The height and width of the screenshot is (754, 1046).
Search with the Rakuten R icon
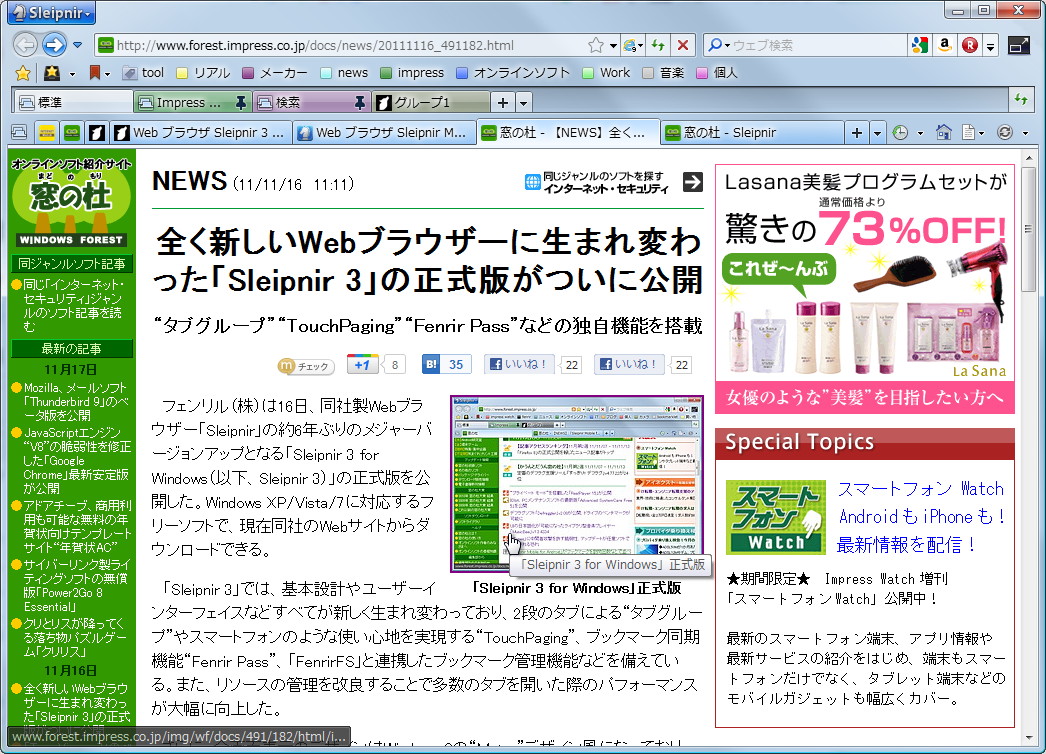[x=969, y=45]
